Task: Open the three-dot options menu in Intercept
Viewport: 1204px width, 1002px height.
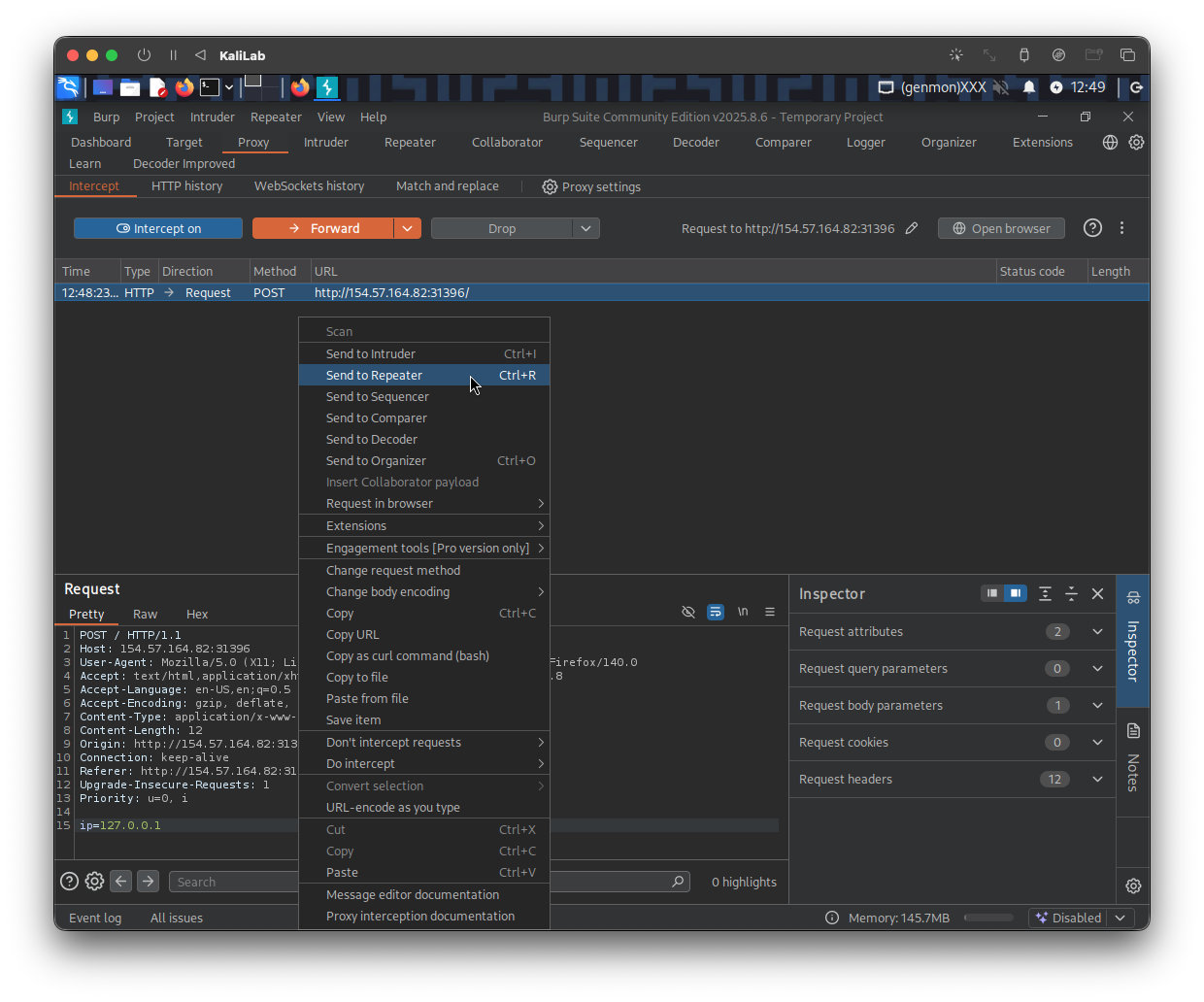Action: click(1121, 228)
